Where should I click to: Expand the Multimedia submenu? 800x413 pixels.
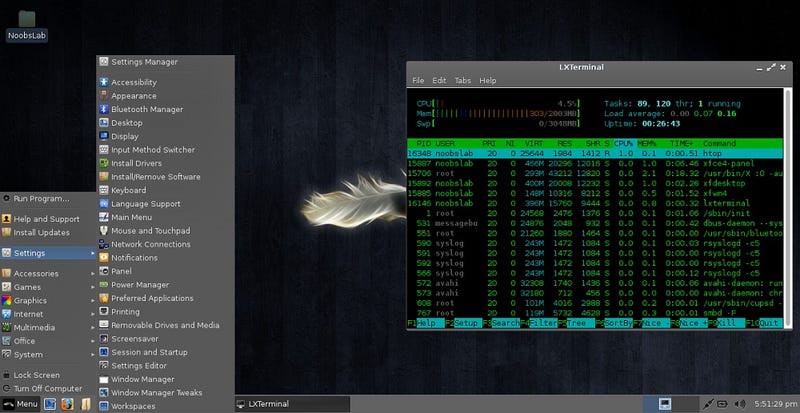coord(48,328)
